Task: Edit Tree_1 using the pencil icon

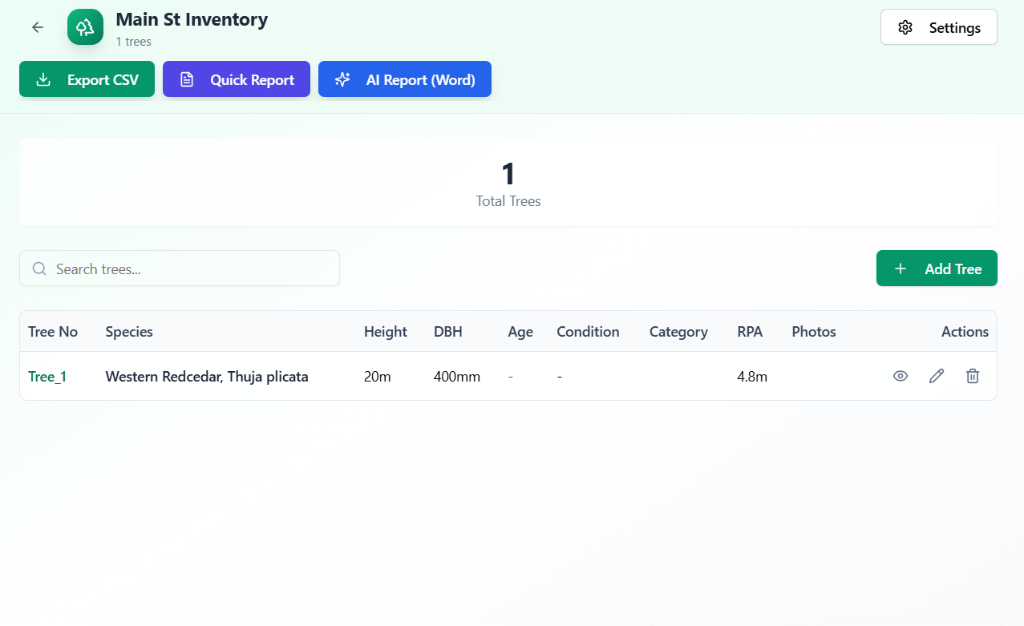Action: coord(936,376)
